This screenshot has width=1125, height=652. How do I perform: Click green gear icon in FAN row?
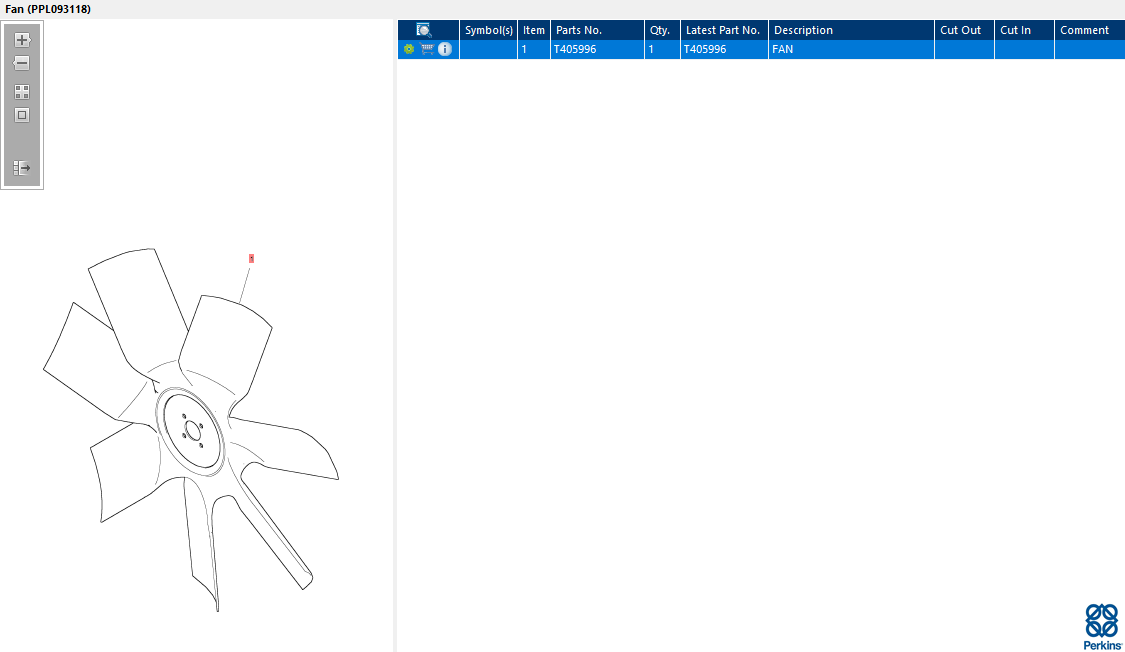(x=409, y=49)
